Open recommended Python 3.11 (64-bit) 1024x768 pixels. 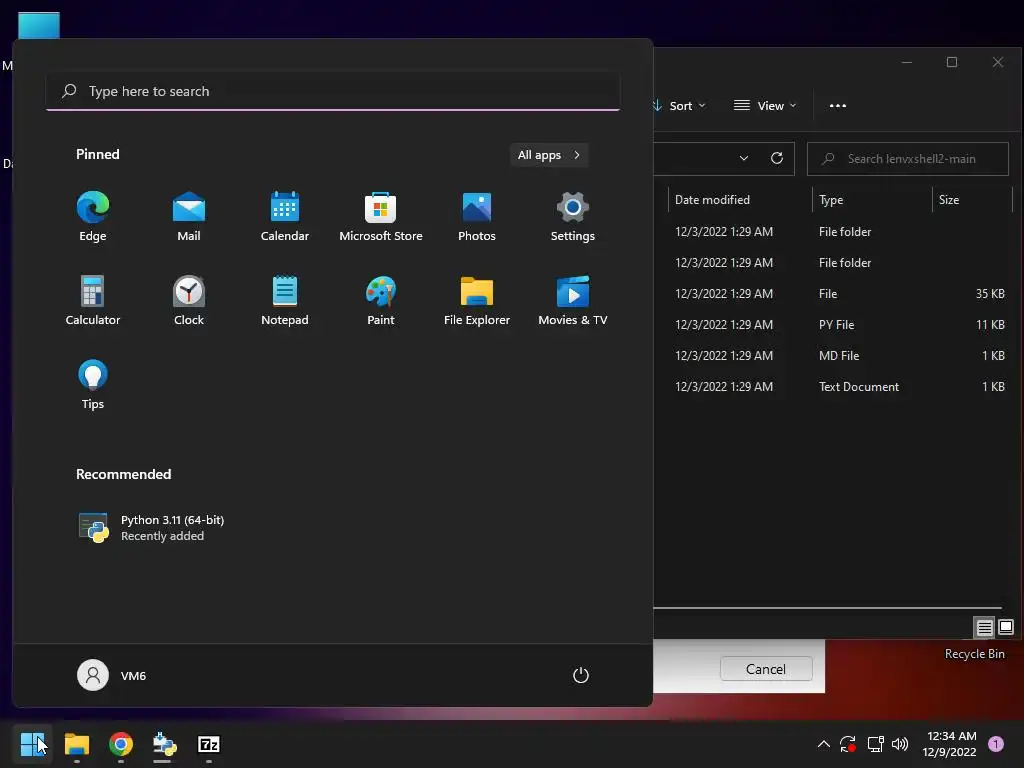(152, 528)
